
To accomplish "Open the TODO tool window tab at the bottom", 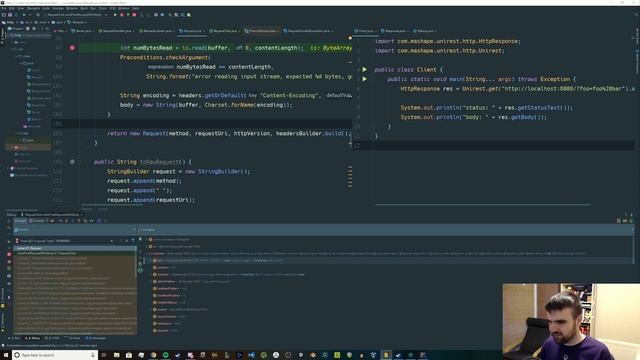I will pyautogui.click(x=53, y=338).
